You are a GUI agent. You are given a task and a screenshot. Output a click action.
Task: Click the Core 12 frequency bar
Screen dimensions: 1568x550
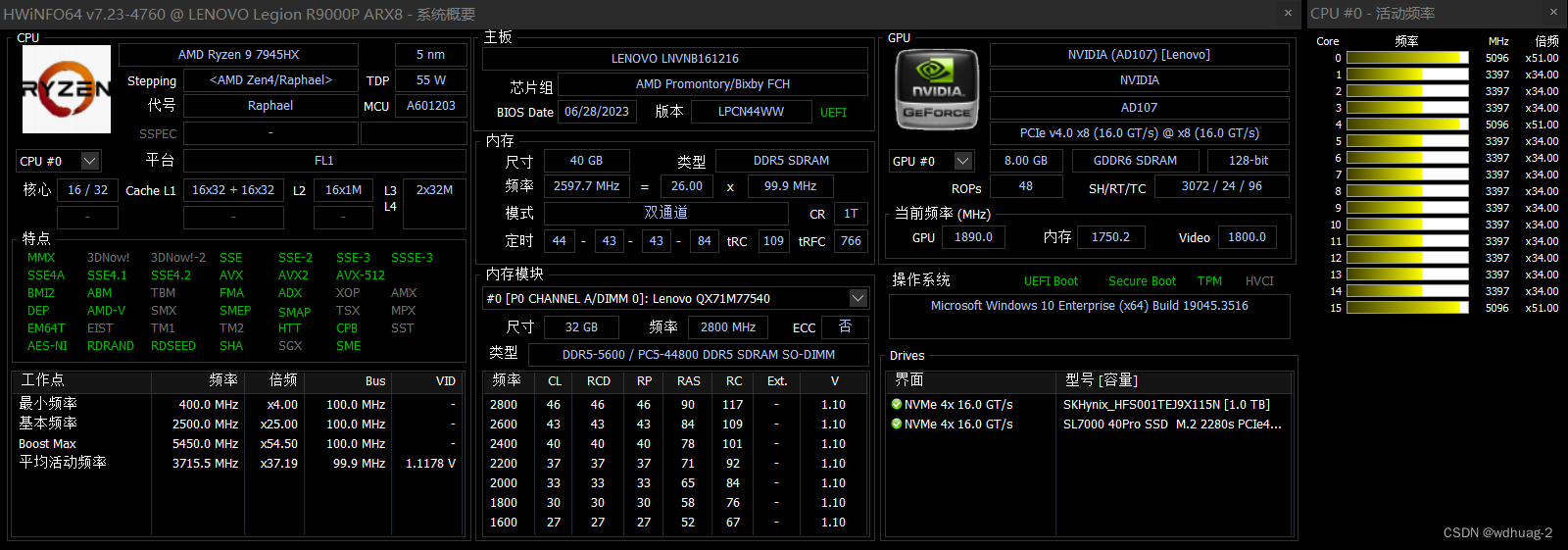point(1407,258)
